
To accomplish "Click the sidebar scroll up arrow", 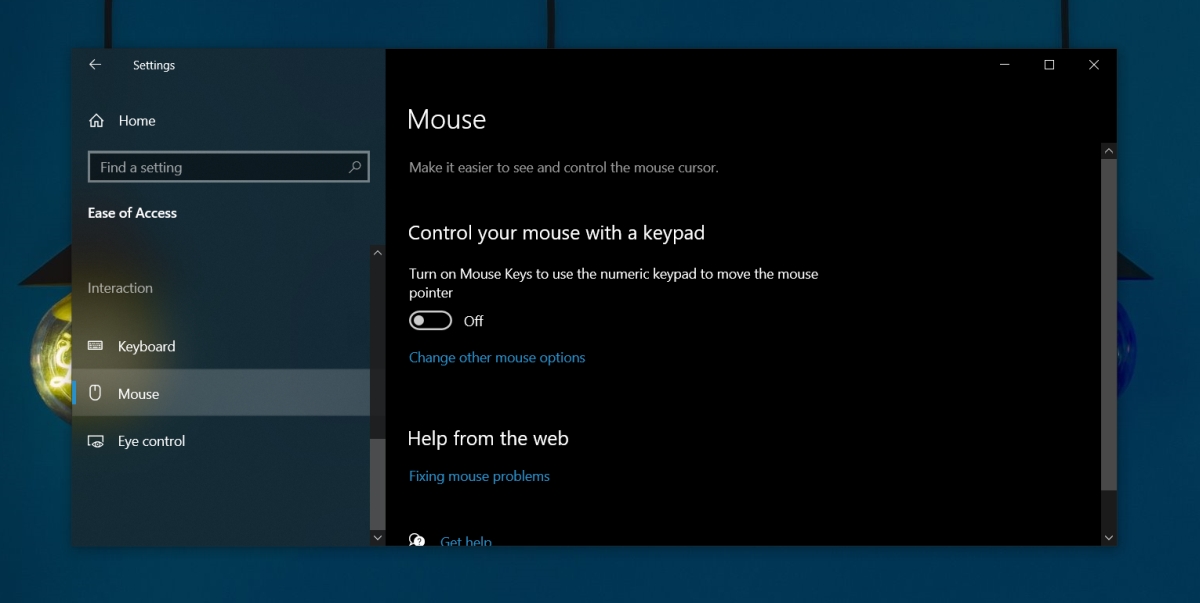I will pyautogui.click(x=377, y=254).
